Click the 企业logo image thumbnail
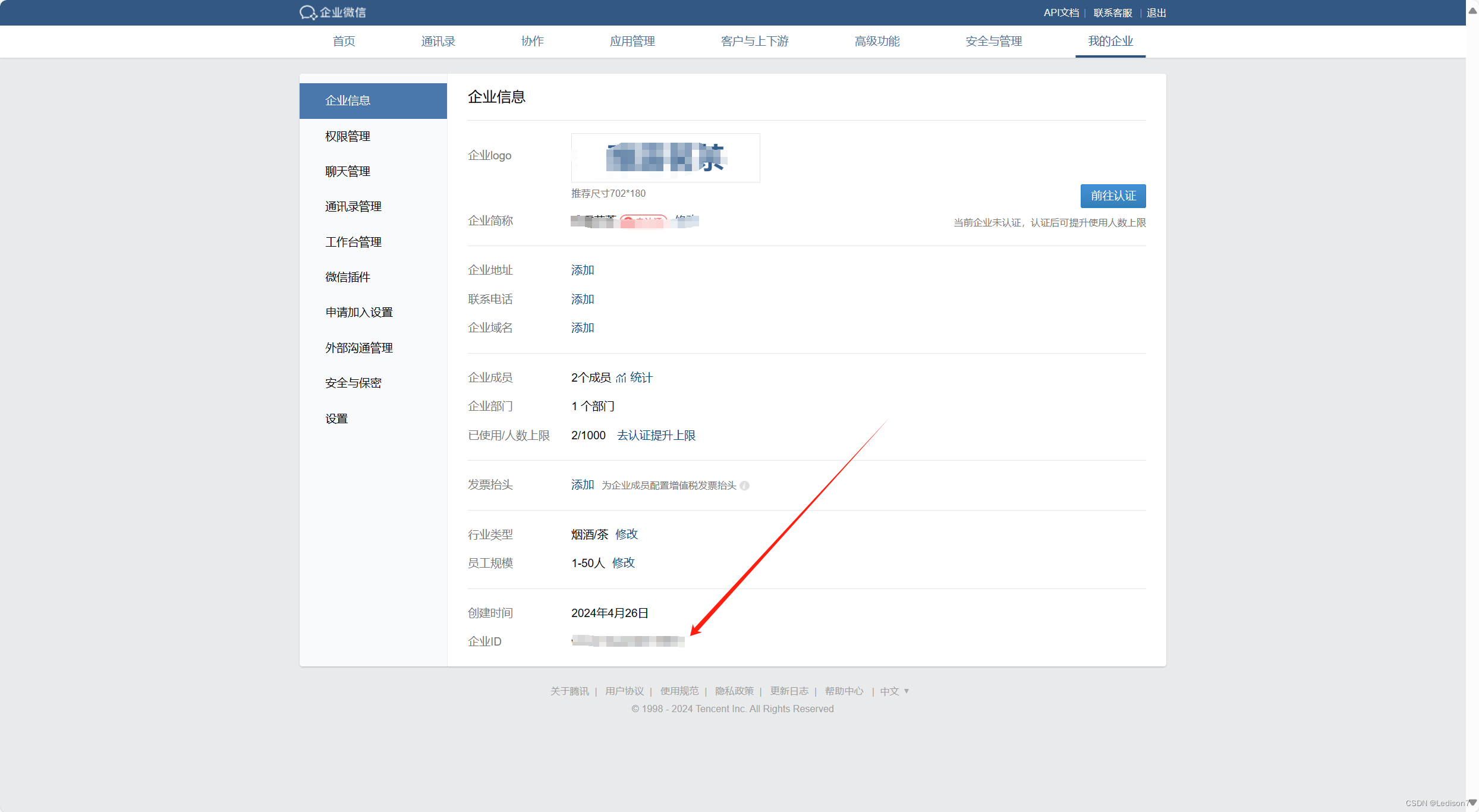Screen dimensions: 1479x812 point(665,158)
